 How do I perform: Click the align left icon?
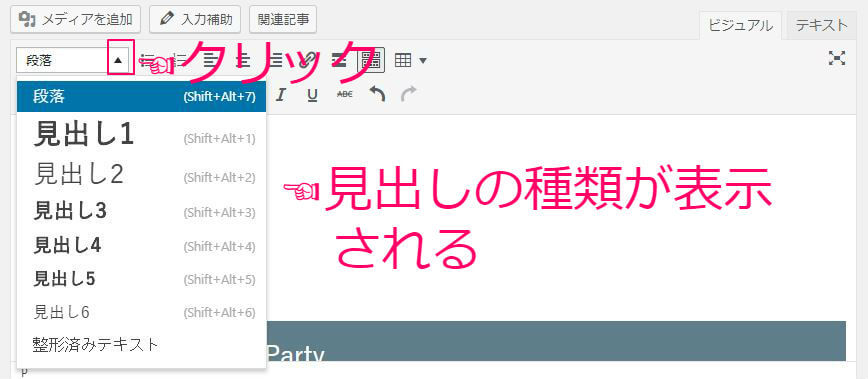(x=210, y=61)
